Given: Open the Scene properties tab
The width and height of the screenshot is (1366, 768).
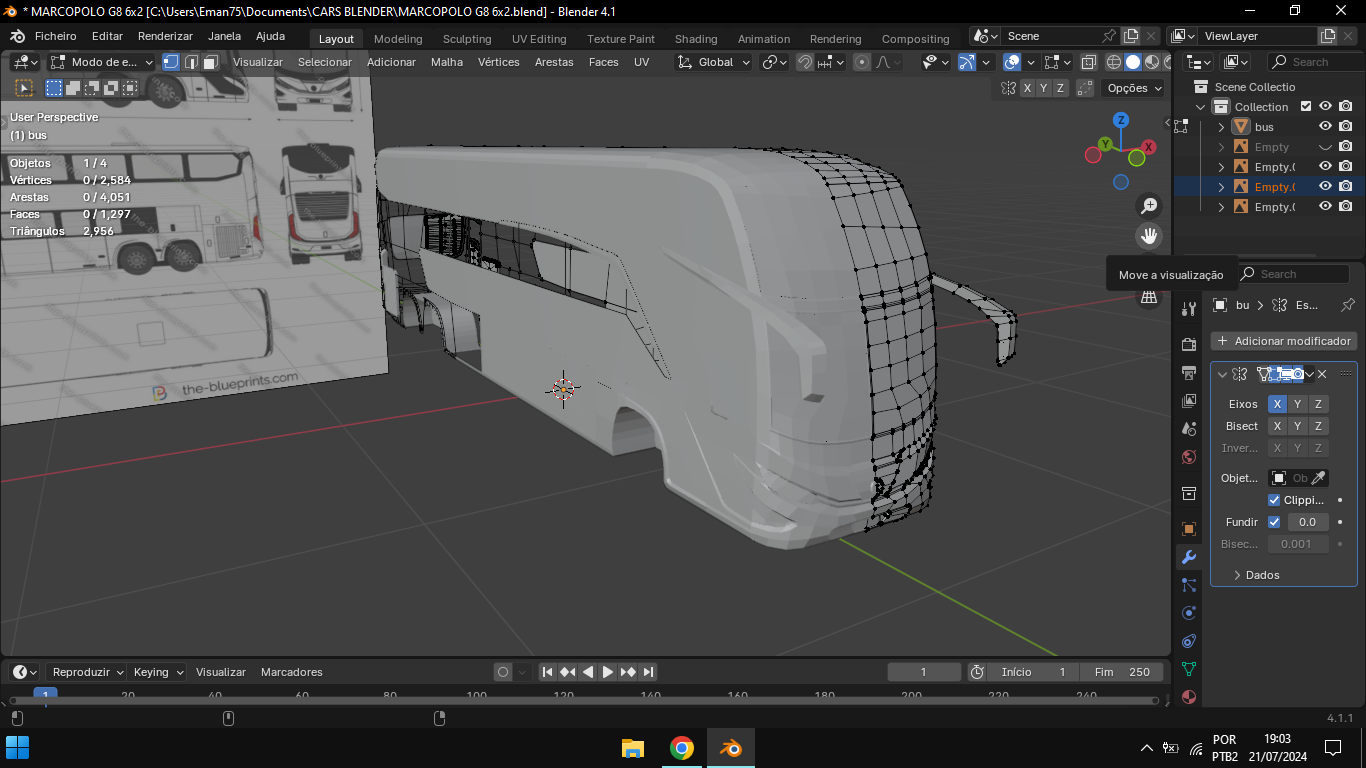Looking at the screenshot, I should click(x=1189, y=429).
